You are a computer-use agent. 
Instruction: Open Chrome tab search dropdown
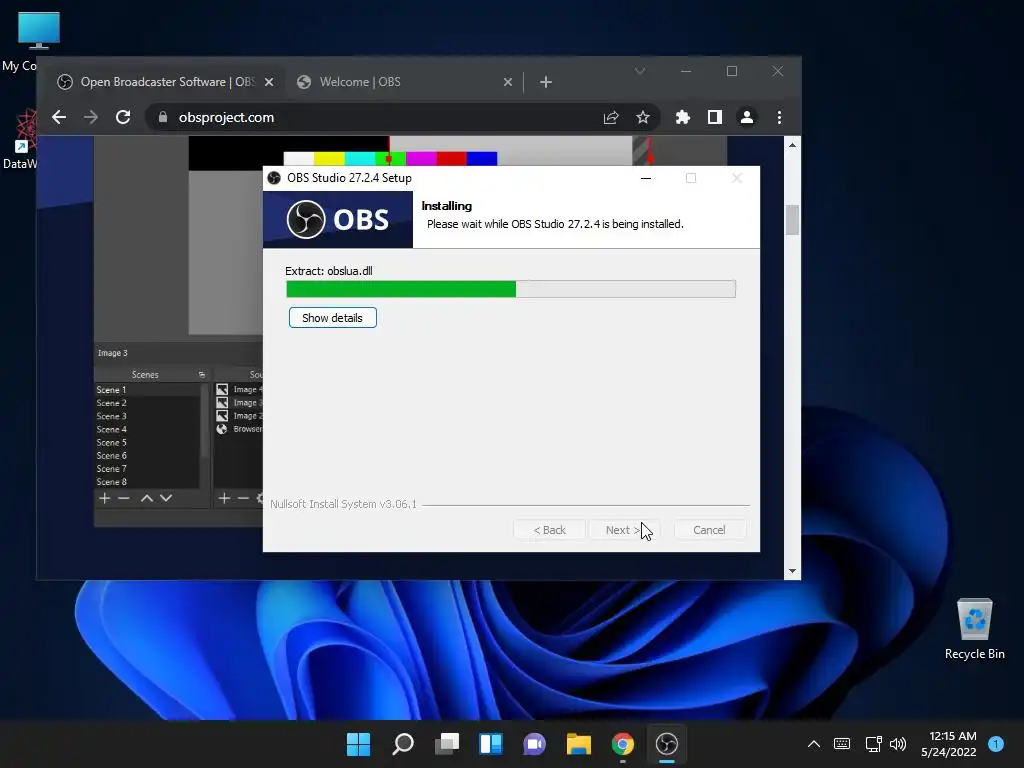point(640,71)
